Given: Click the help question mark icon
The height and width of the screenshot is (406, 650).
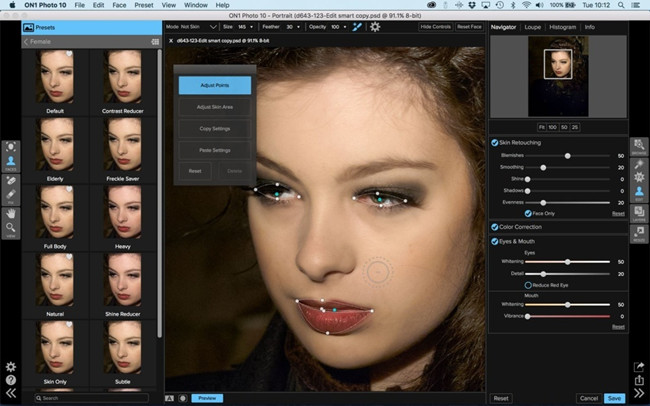Looking at the screenshot, I should [10, 380].
